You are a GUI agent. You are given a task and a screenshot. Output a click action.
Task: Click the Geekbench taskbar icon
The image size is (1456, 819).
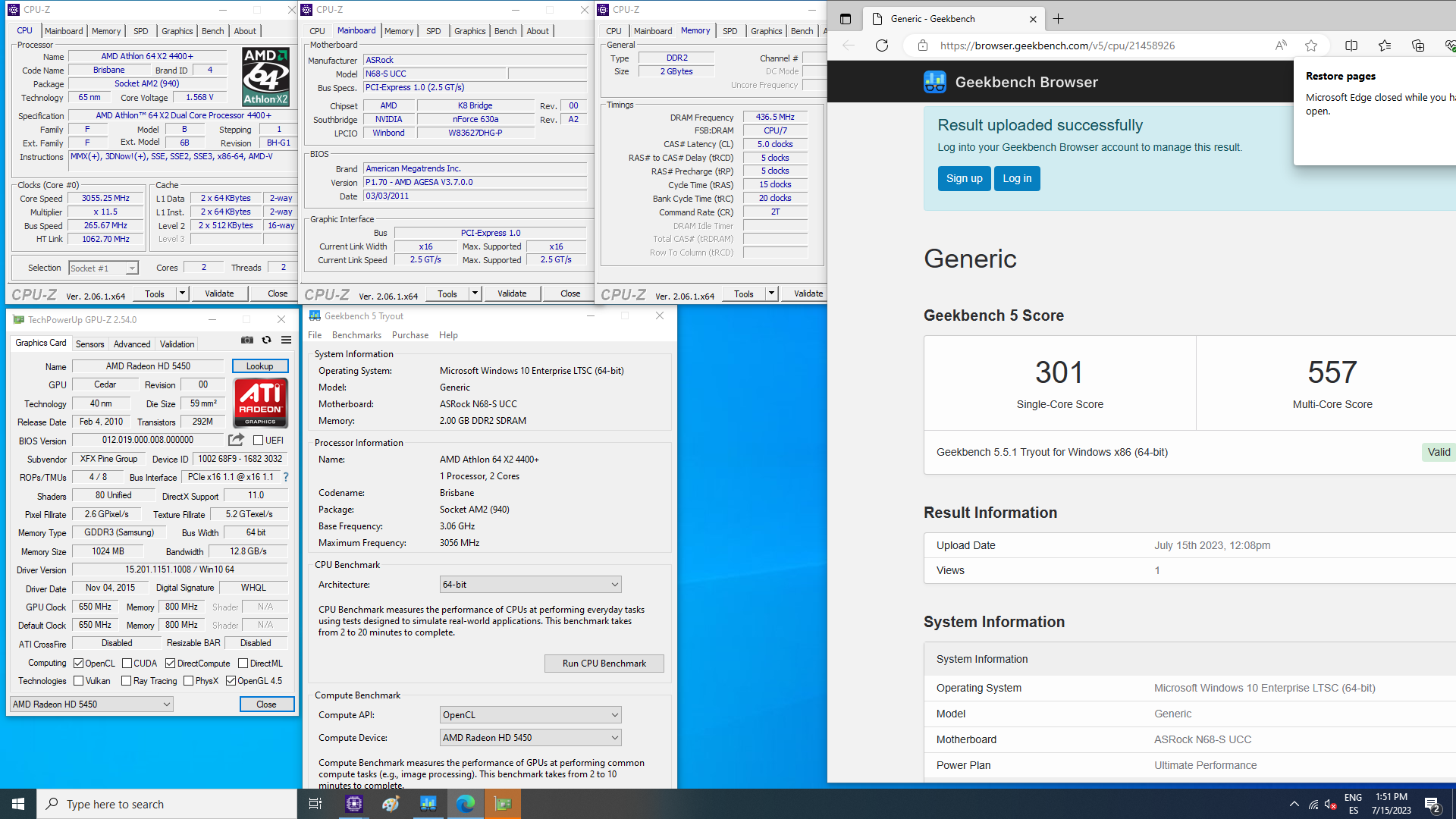[428, 804]
